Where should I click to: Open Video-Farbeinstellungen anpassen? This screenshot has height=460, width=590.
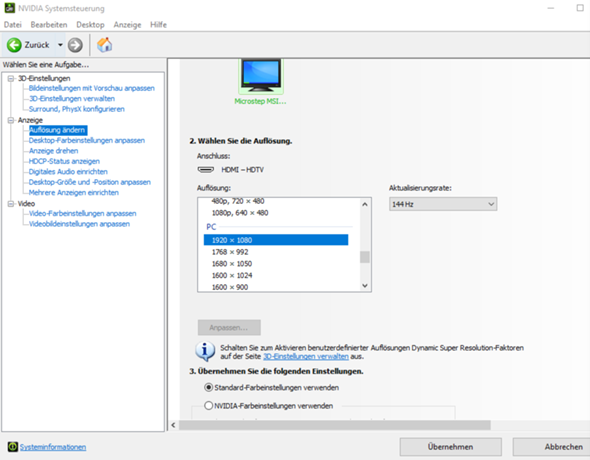point(82,214)
